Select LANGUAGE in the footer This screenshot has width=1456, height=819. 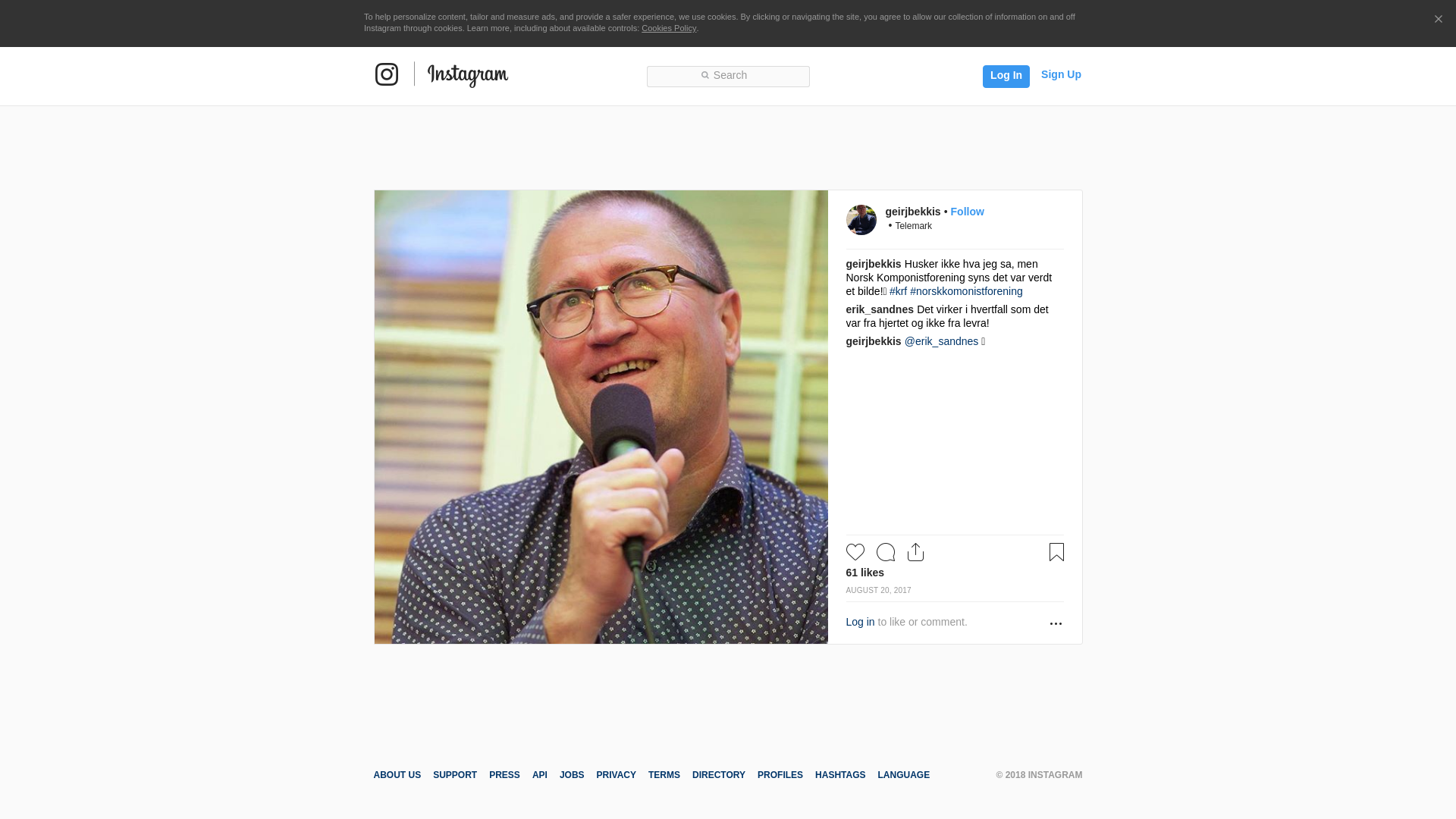[903, 775]
